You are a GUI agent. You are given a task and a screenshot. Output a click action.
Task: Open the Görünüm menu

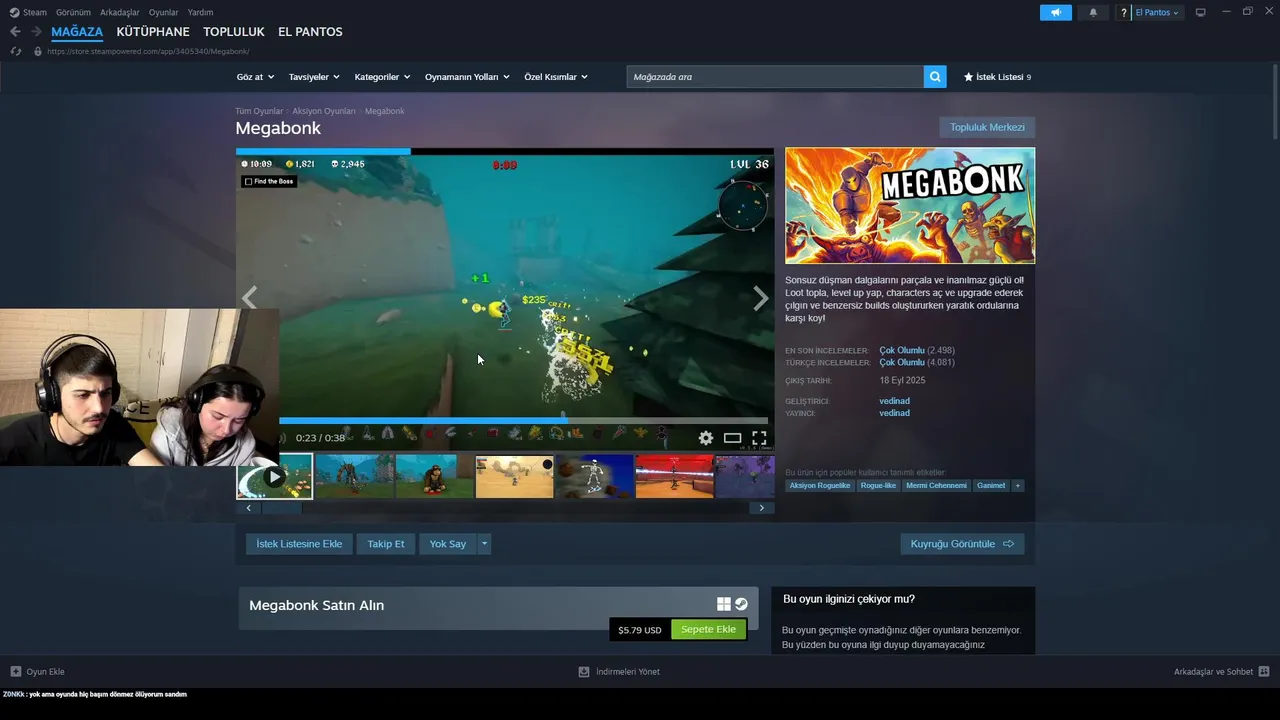(x=73, y=12)
